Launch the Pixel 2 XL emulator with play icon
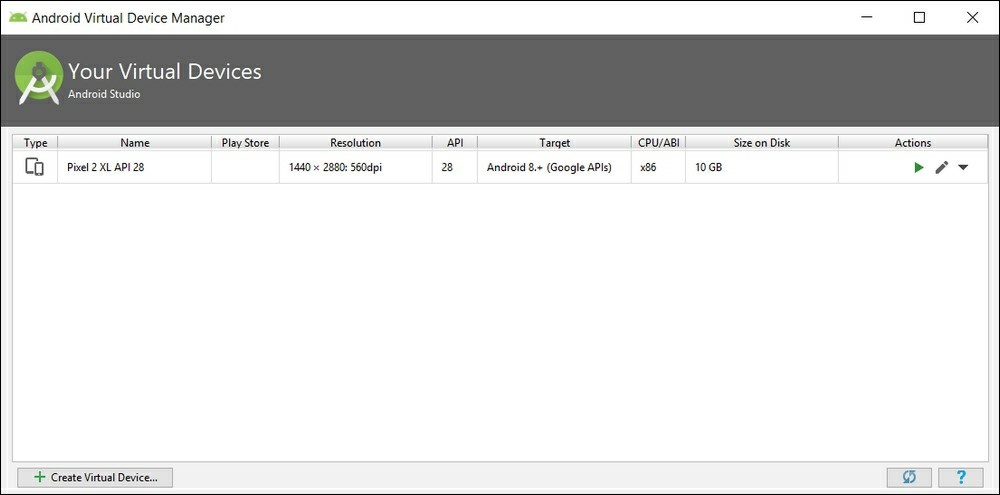This screenshot has width=1000, height=495. [918, 168]
